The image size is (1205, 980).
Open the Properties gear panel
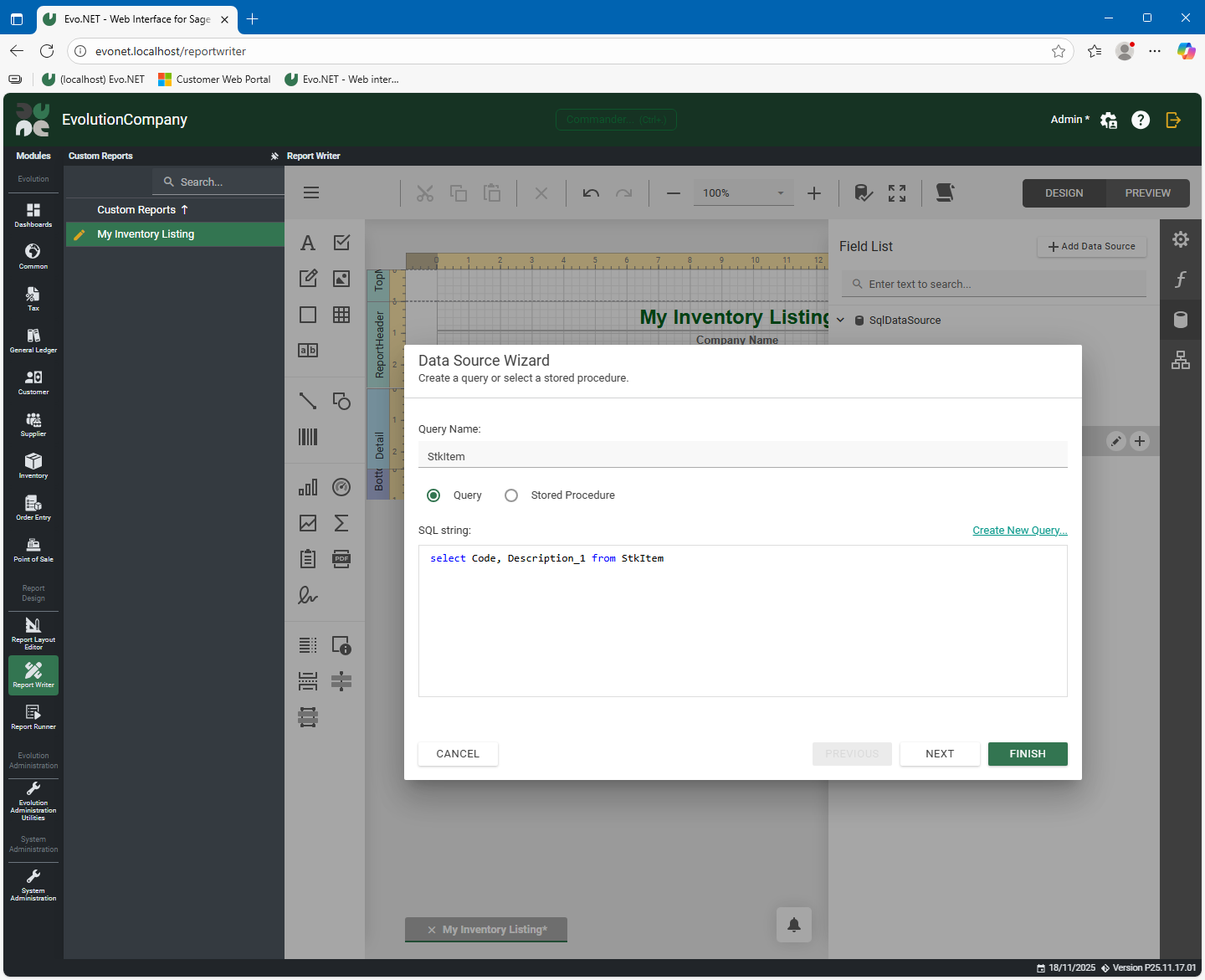1180,239
